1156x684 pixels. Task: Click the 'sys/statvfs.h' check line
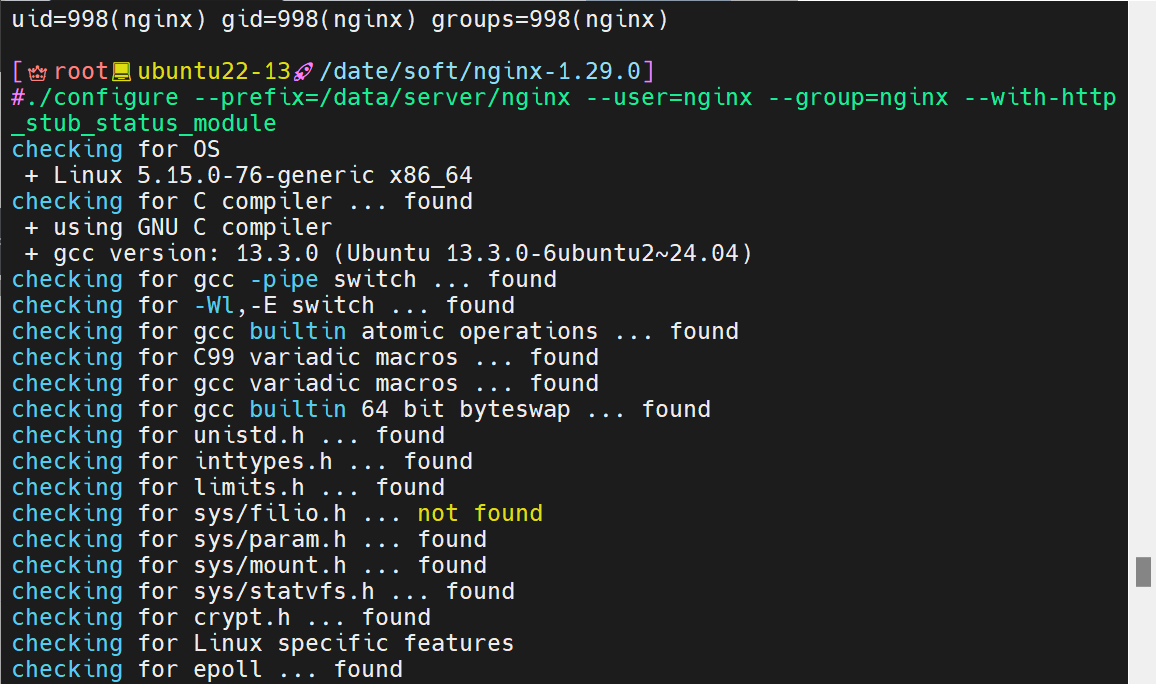(262, 591)
